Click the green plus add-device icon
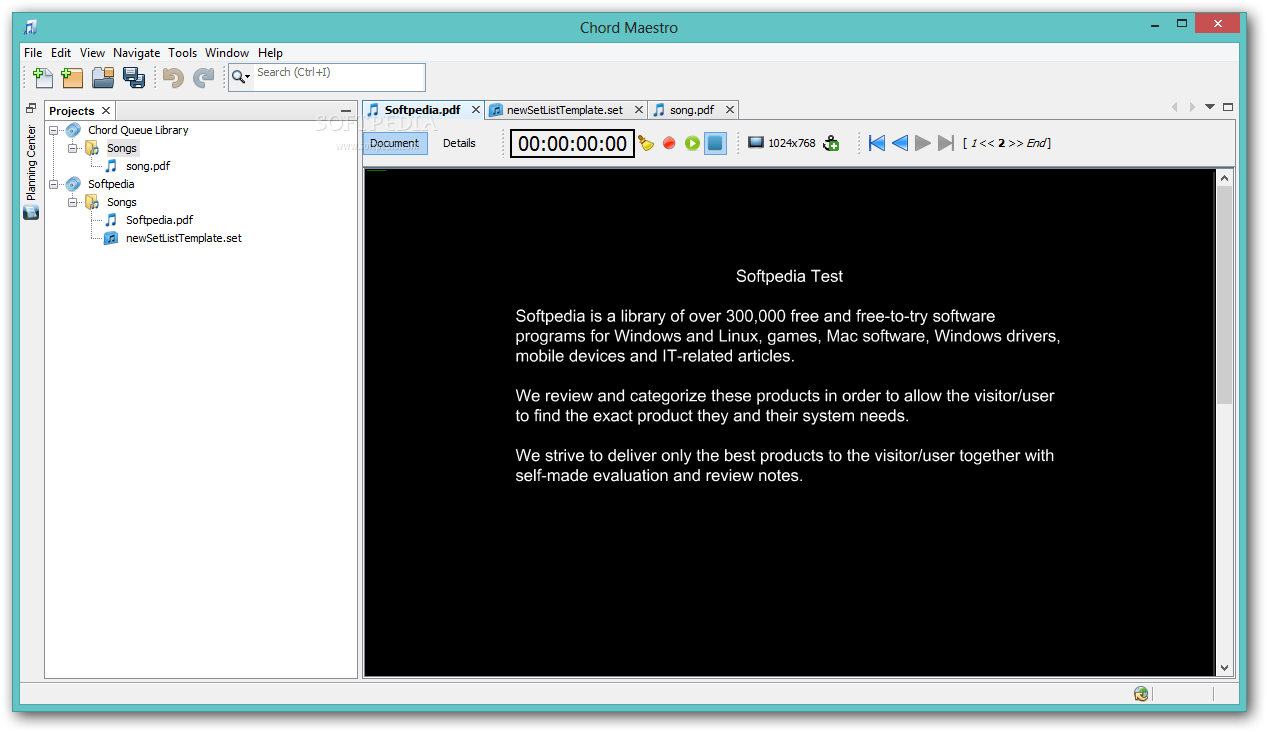The width and height of the screenshot is (1267, 732). pyautogui.click(x=831, y=144)
